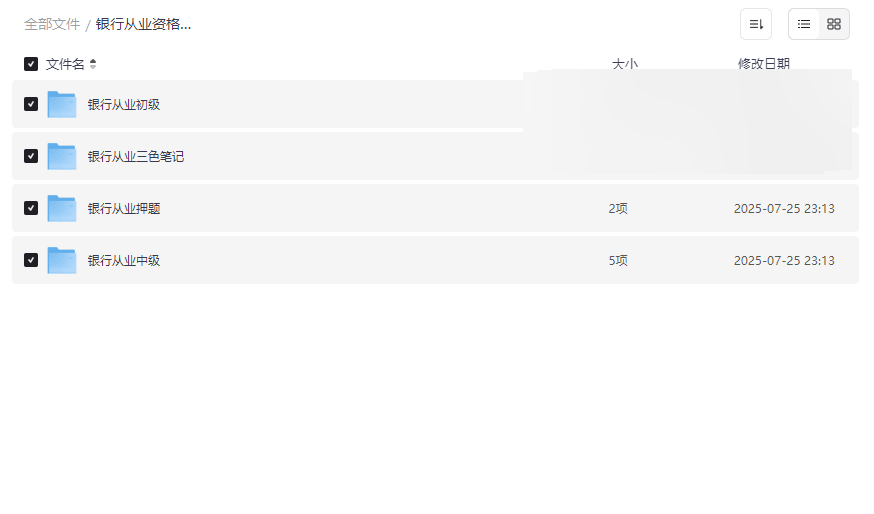
Task: Click the 银行从业中级 folder icon
Action: [62, 260]
